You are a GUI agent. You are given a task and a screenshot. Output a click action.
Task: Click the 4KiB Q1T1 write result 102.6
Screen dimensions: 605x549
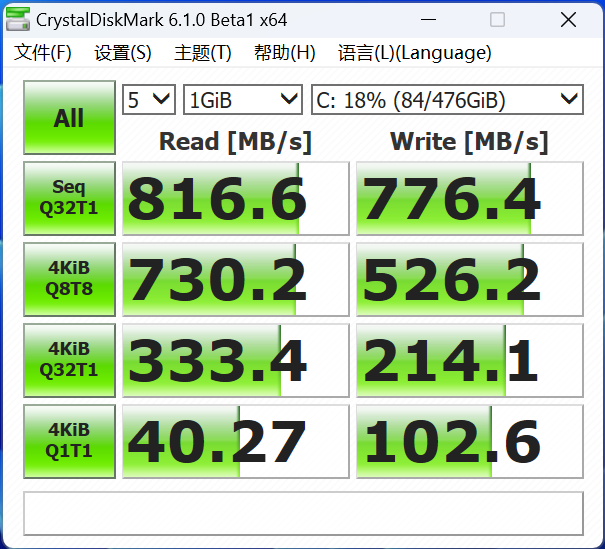click(x=469, y=441)
